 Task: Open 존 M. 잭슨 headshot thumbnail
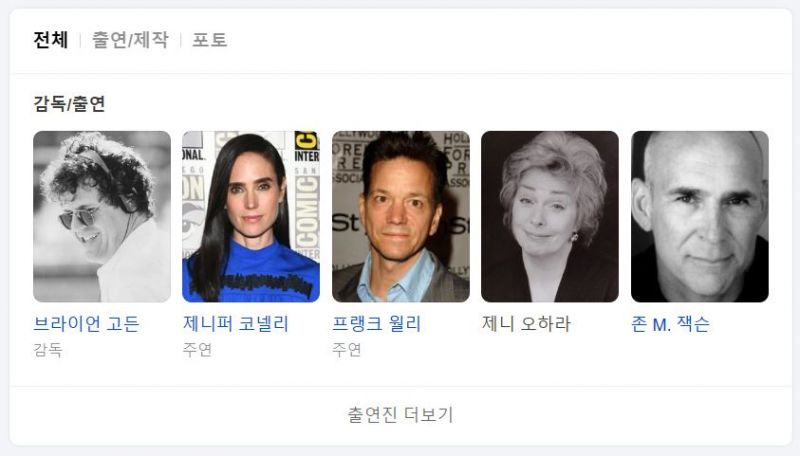click(699, 216)
